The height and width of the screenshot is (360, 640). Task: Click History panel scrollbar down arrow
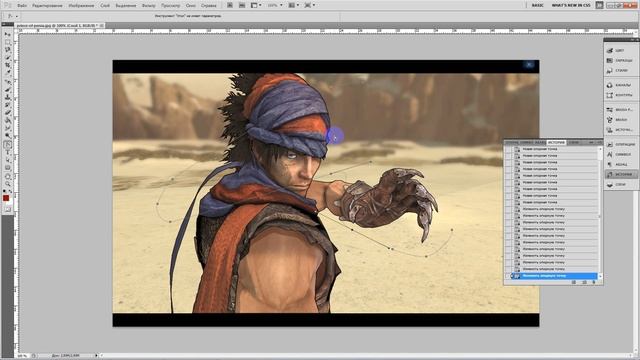click(x=600, y=276)
